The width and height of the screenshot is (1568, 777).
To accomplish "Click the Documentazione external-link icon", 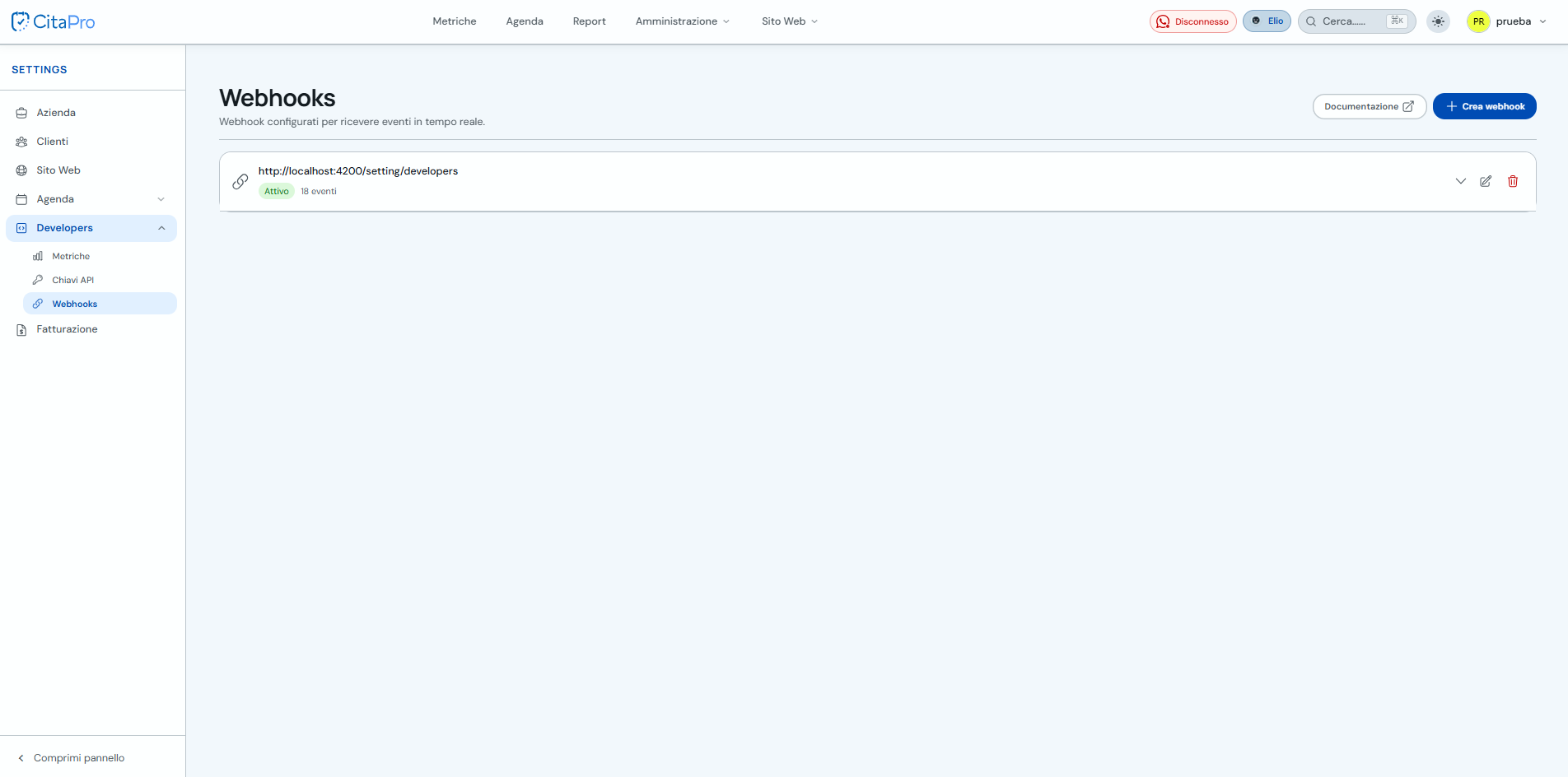I will [1408, 106].
